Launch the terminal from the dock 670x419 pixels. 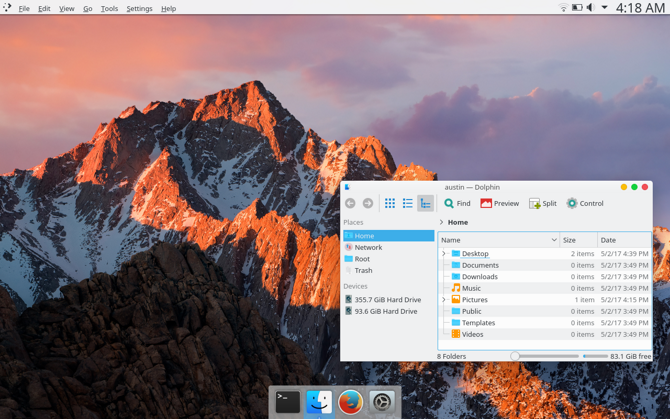point(288,402)
